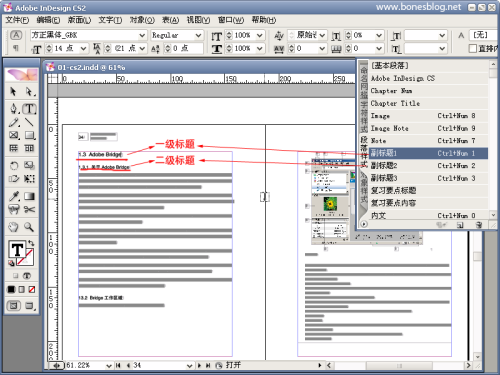Go to the first page button
The width and height of the screenshot is (500, 375).
tap(118, 366)
